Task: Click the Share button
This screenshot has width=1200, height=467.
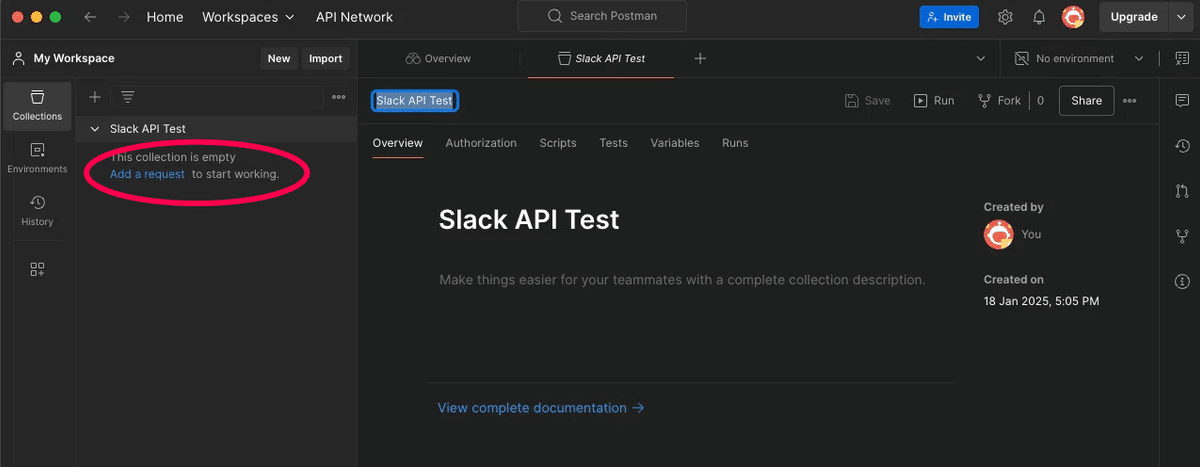Action: tap(1086, 101)
